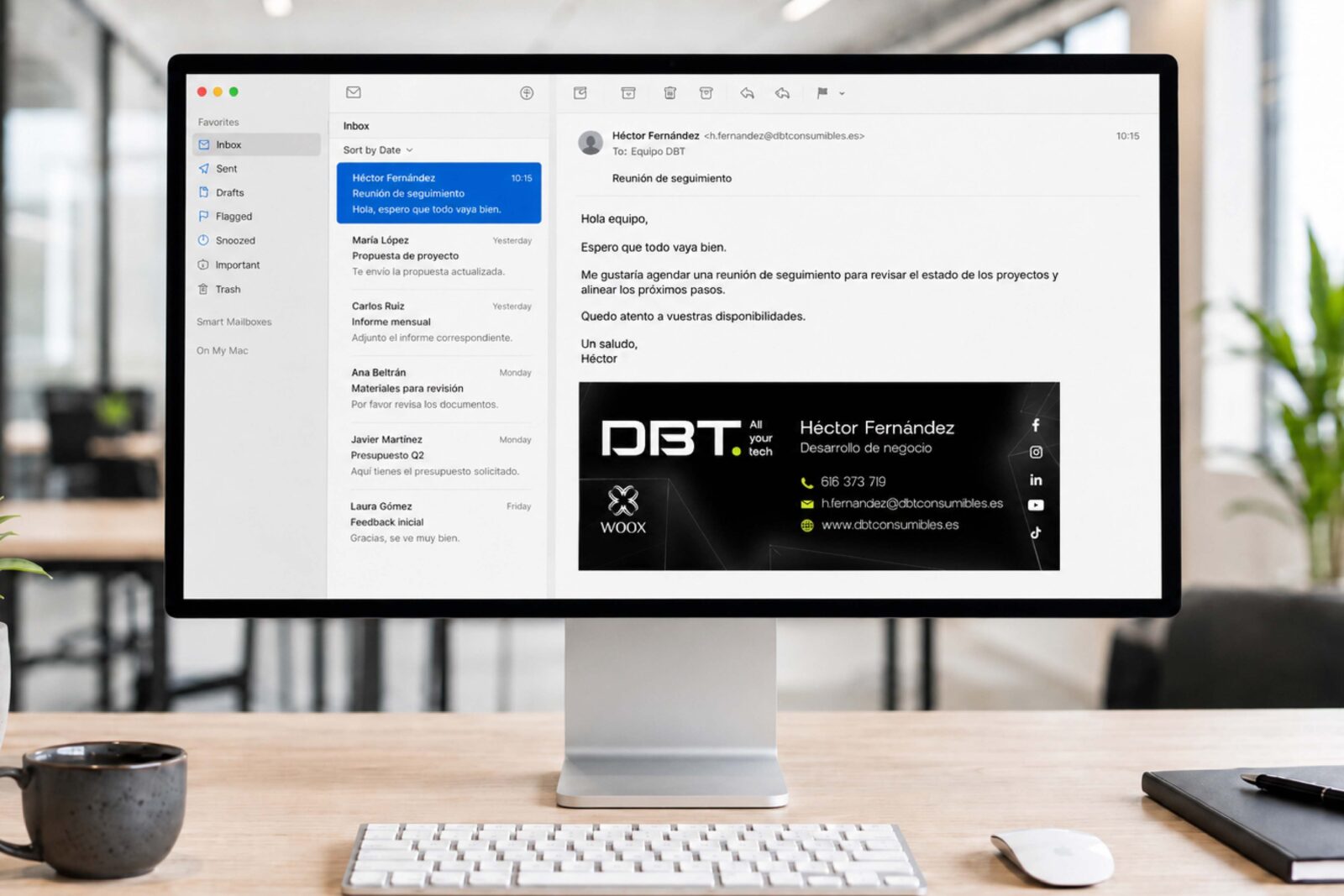
Task: Archive the open message
Action: 628,93
